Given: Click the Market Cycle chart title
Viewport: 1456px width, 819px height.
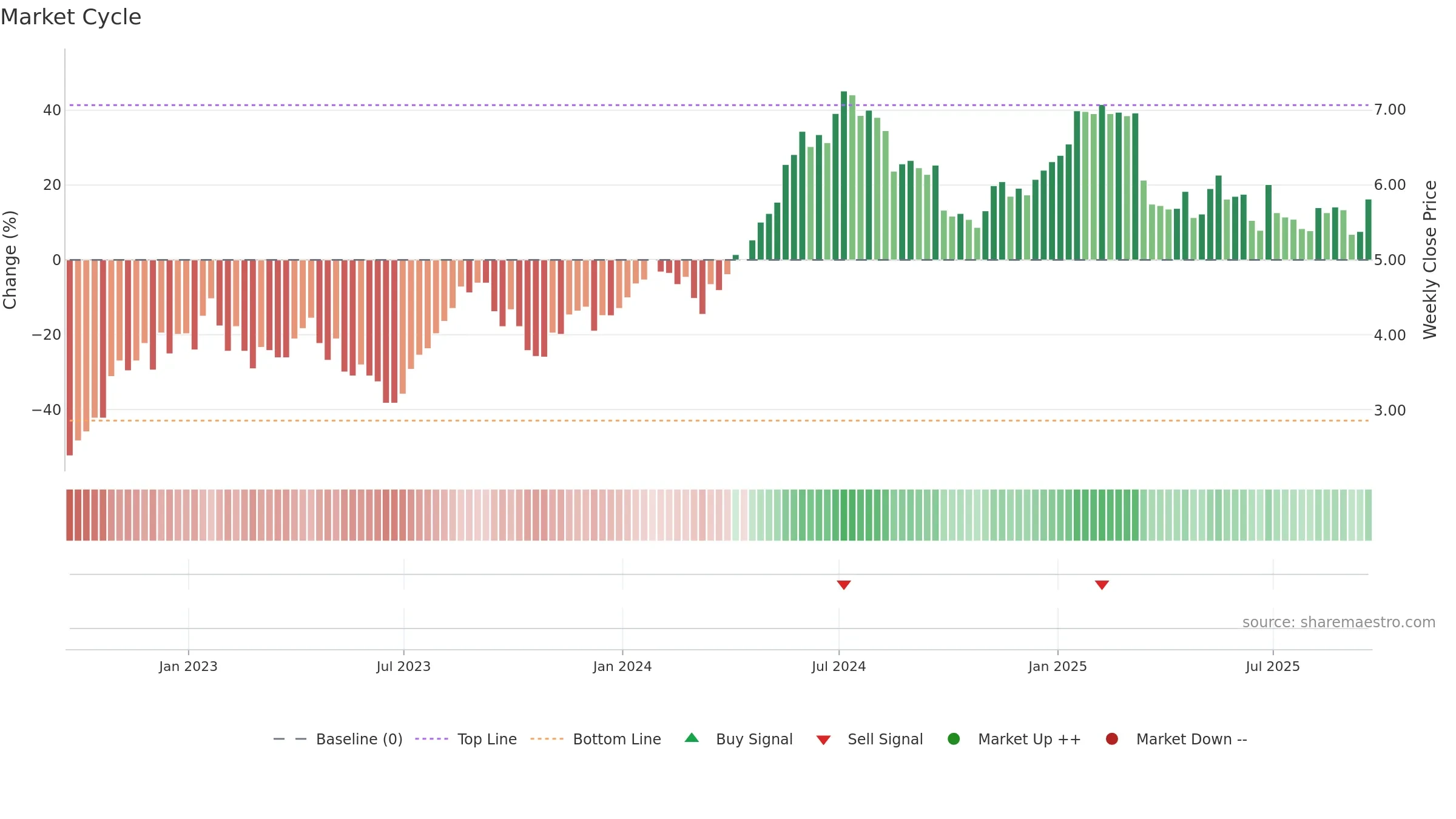Looking at the screenshot, I should [71, 17].
